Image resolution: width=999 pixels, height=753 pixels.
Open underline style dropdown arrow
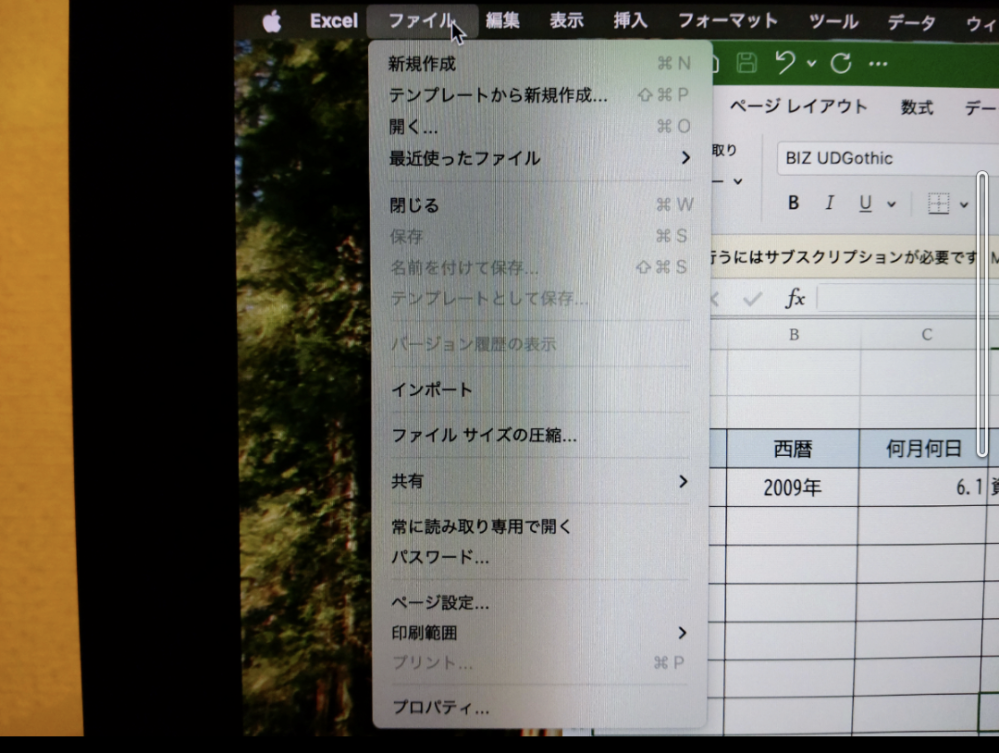891,204
